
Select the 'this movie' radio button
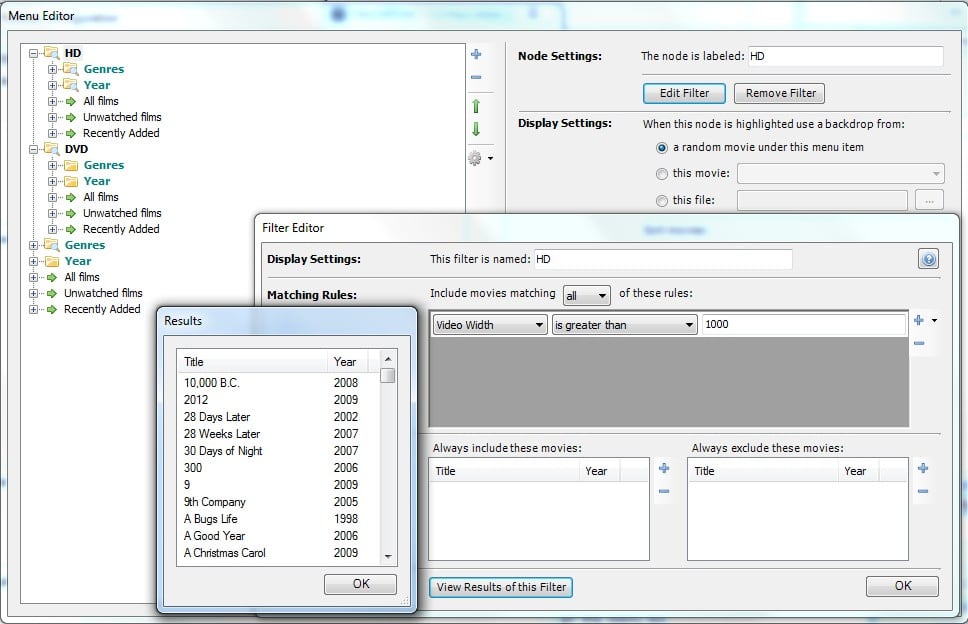click(662, 174)
